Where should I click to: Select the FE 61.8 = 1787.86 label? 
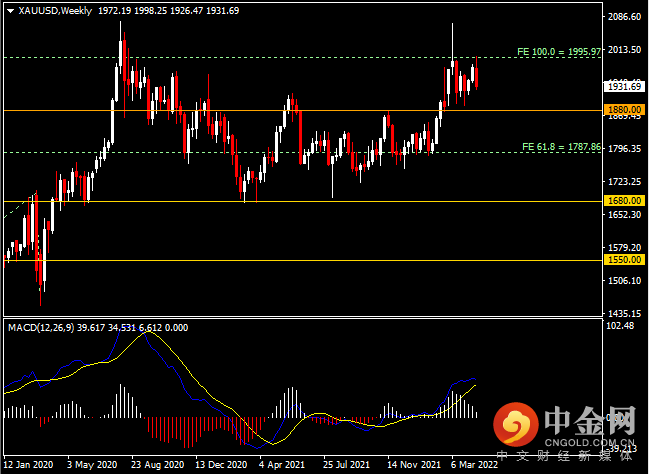(561, 147)
